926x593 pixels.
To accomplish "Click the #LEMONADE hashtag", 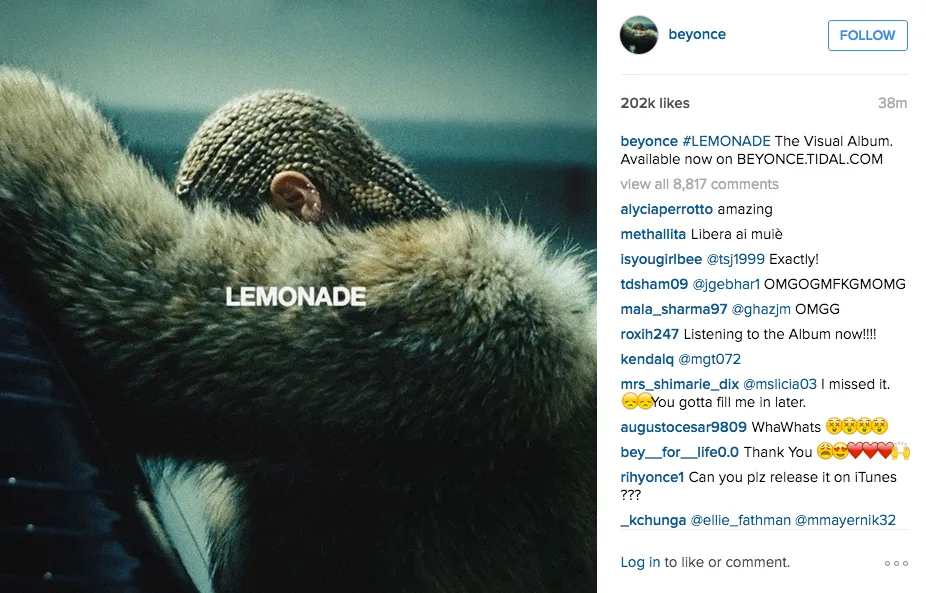I will coord(726,141).
